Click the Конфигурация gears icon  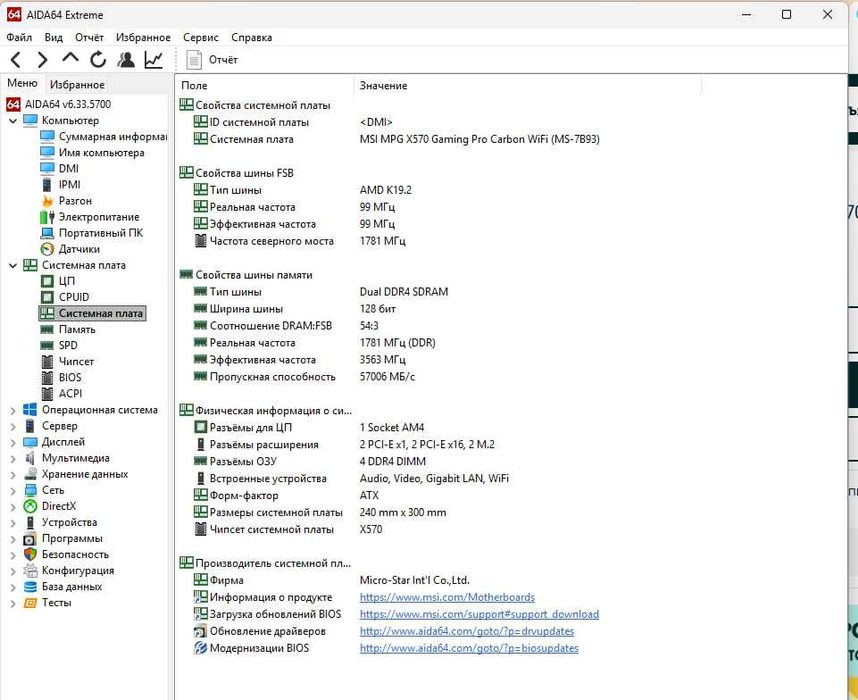(30, 571)
